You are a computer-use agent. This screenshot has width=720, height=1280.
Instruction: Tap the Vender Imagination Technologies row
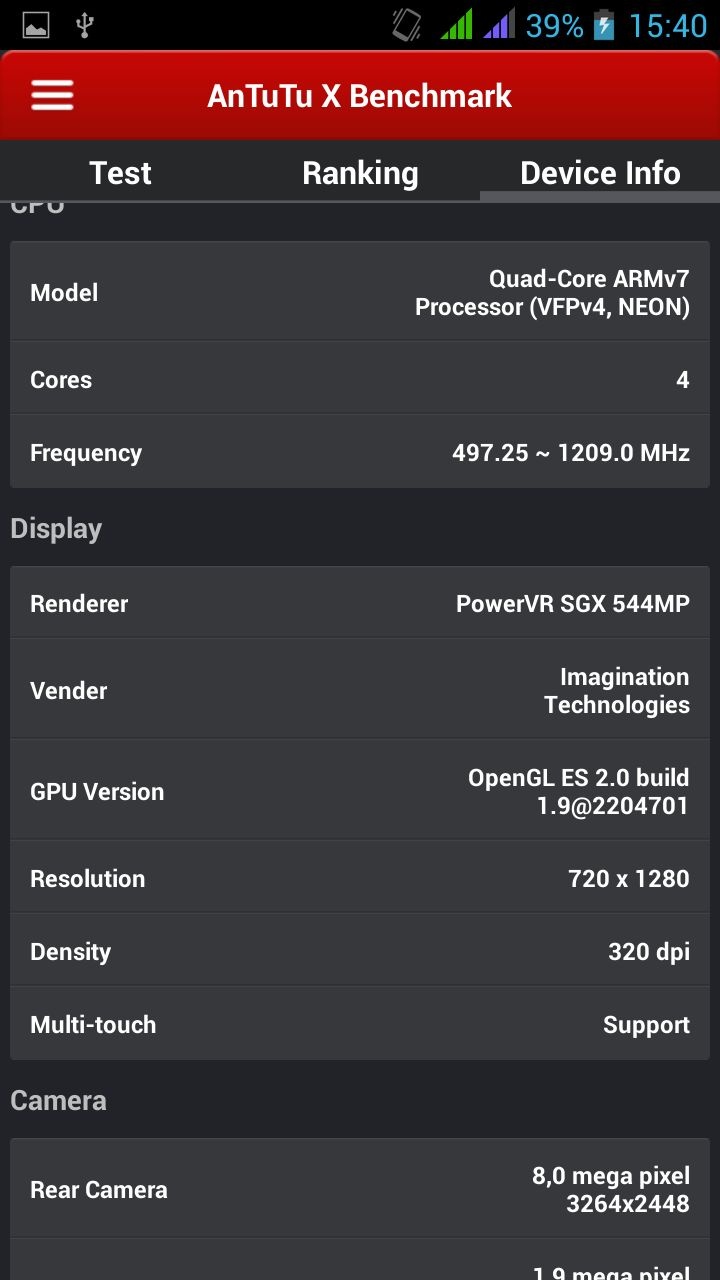[x=360, y=690]
